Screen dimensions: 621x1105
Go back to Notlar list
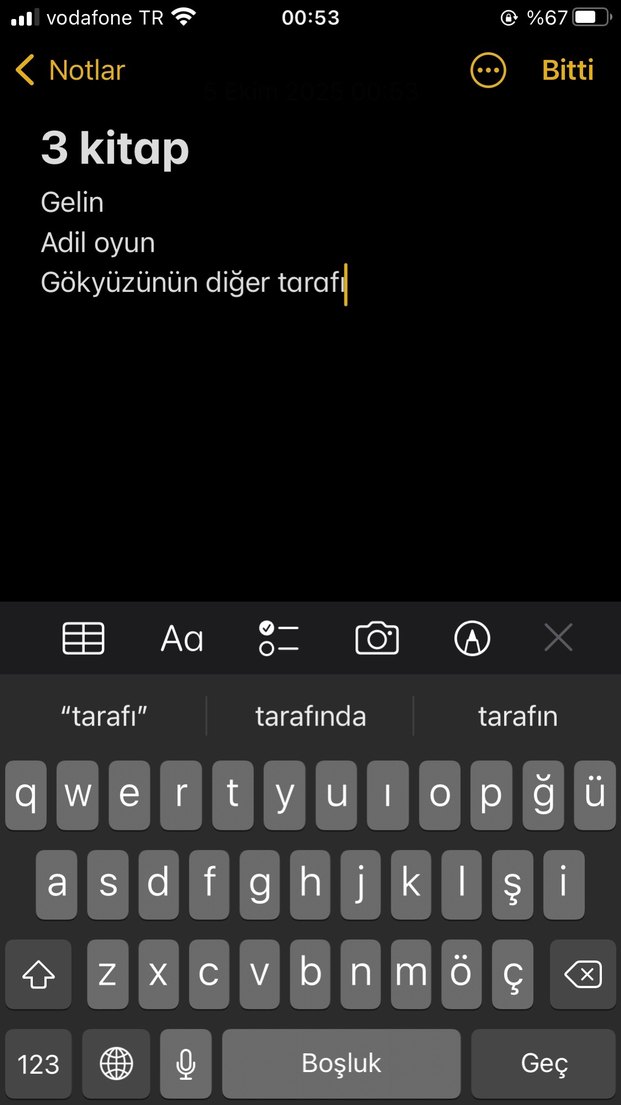tap(70, 70)
